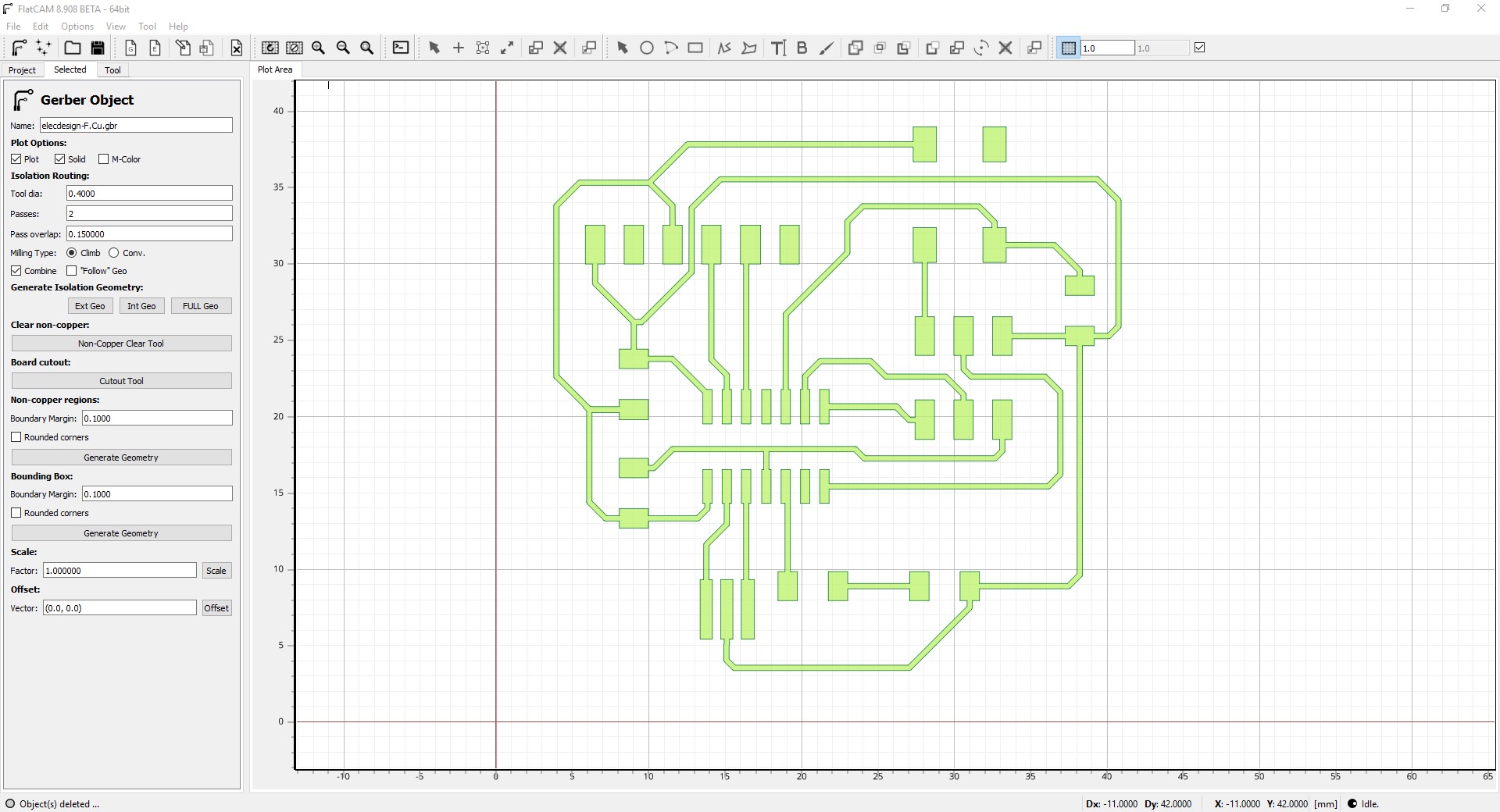Choose the Paint brush tool
This screenshot has width=1500, height=812.
pos(827,48)
